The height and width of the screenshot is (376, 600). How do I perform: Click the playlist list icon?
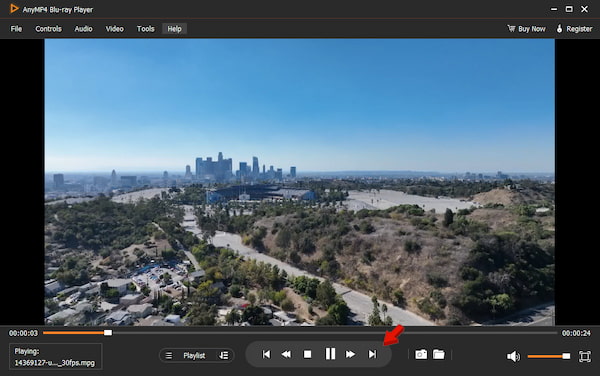[x=168, y=356]
